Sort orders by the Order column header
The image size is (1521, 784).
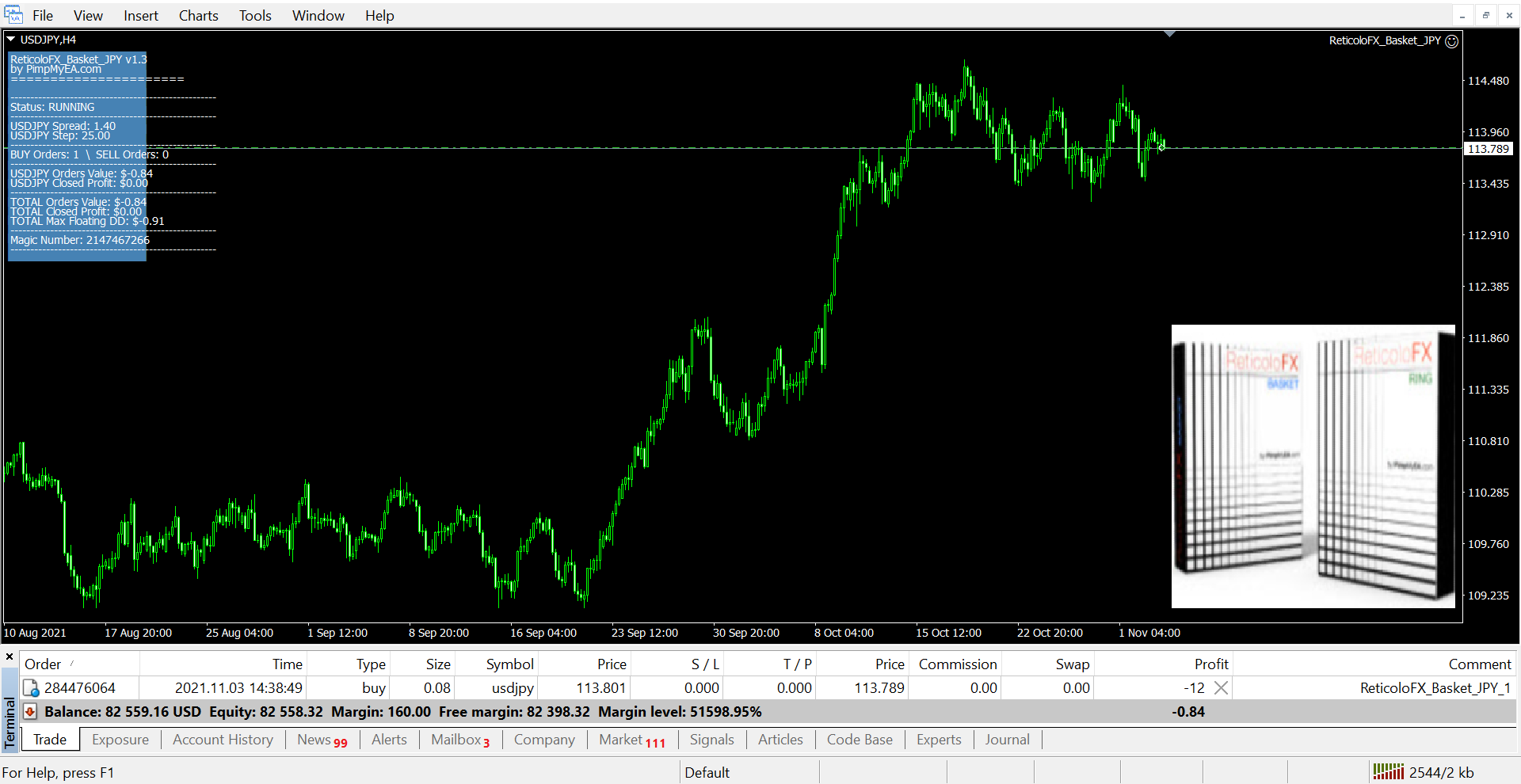point(43,664)
